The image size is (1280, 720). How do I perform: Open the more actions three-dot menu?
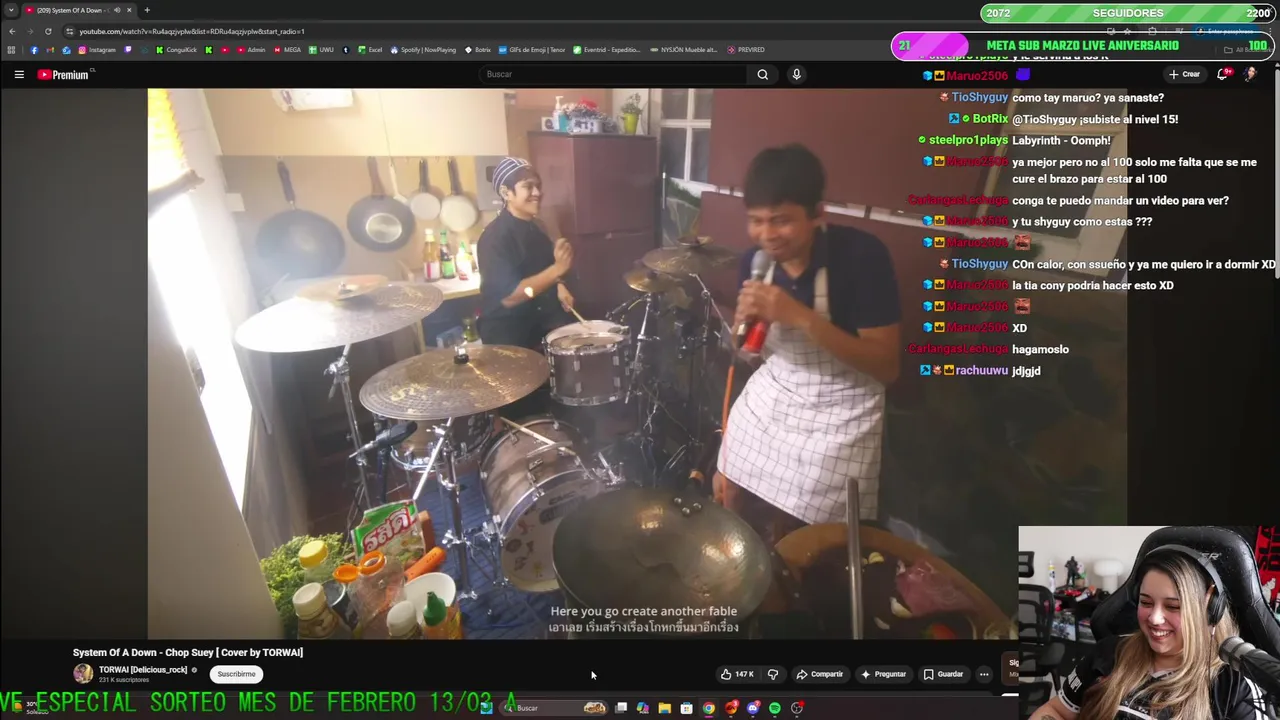[x=984, y=674]
